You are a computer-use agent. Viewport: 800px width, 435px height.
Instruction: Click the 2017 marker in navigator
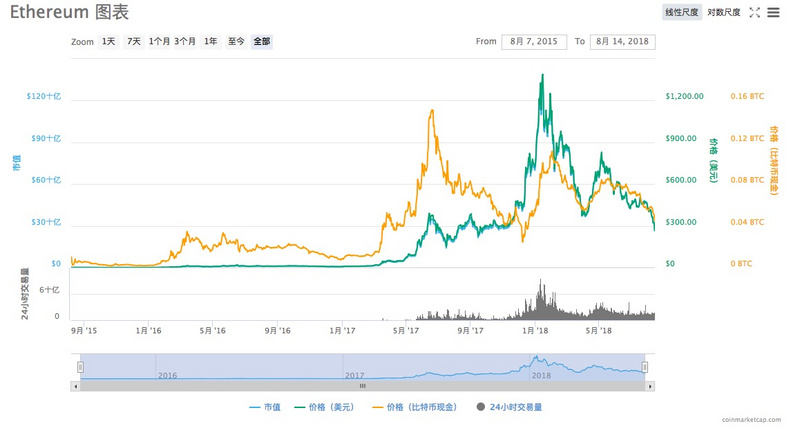[355, 375]
